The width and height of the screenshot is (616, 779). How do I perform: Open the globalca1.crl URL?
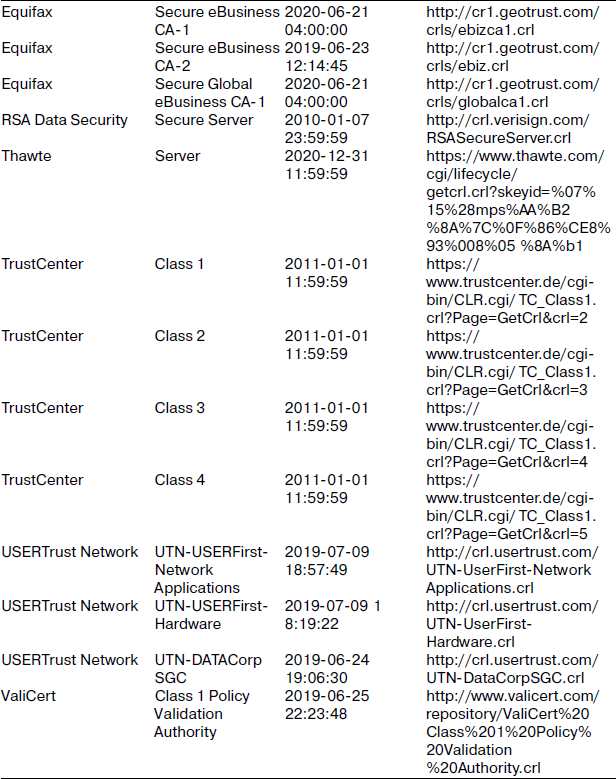point(513,93)
